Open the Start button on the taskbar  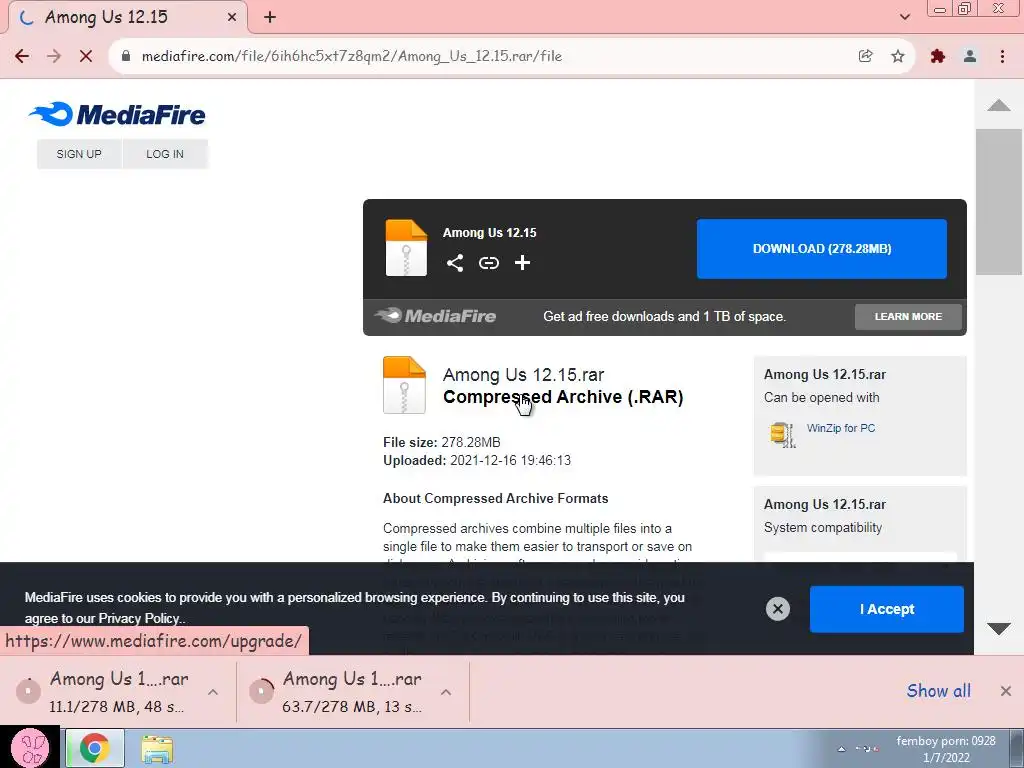(31, 748)
